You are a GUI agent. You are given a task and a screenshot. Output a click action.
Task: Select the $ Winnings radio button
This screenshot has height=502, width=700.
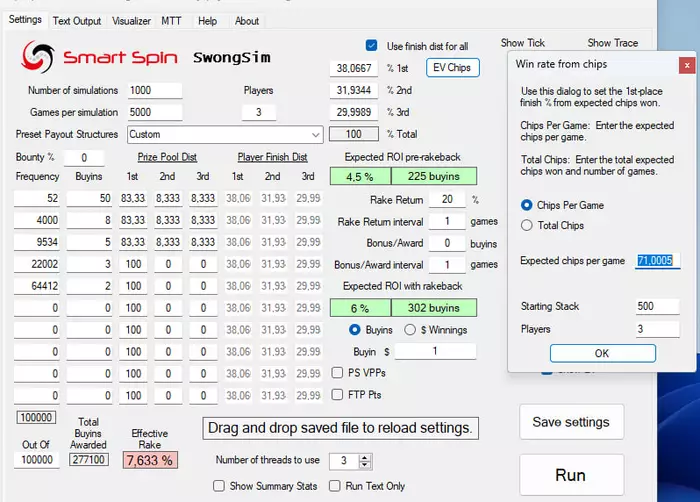pos(410,330)
